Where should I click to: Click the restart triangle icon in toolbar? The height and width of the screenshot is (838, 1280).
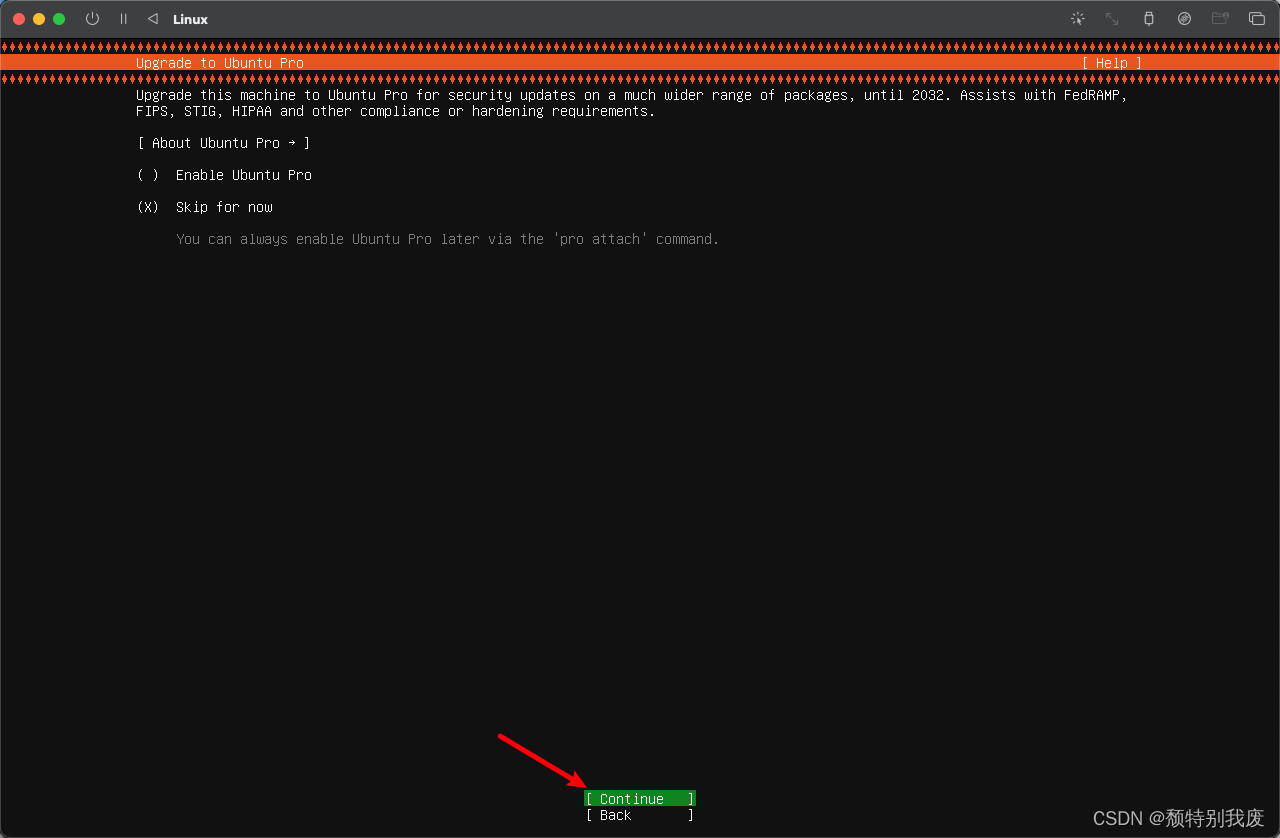click(x=152, y=19)
